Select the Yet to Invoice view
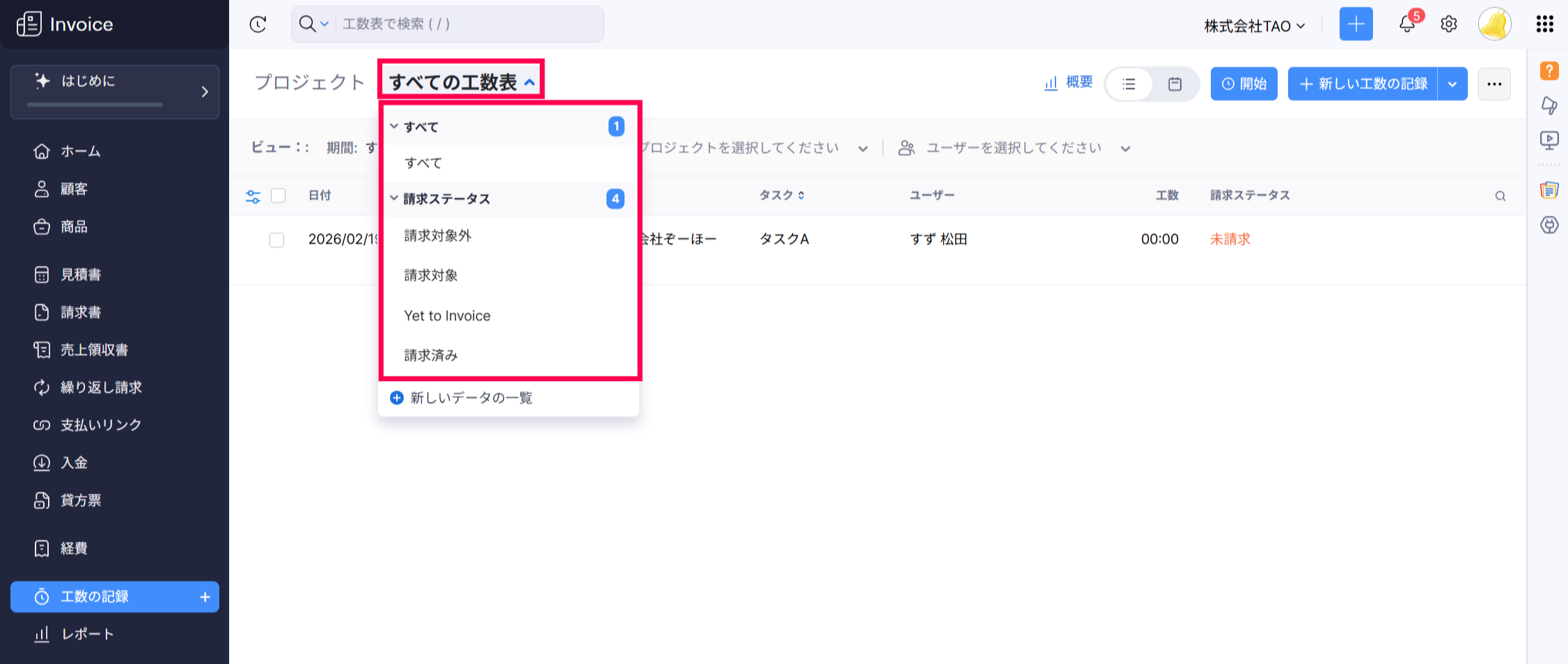1568x664 pixels. [x=447, y=316]
